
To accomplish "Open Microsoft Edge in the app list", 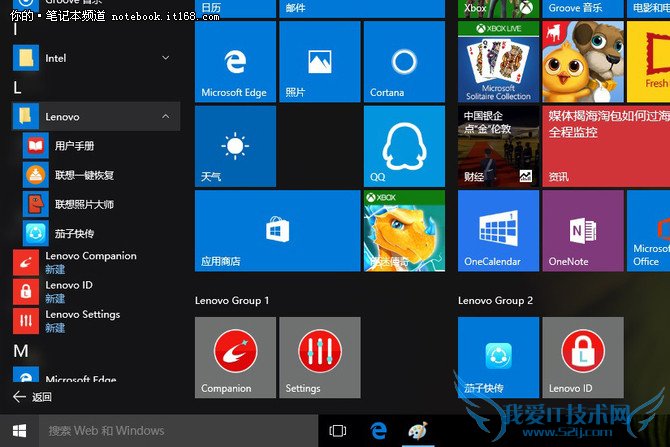I will point(96,375).
